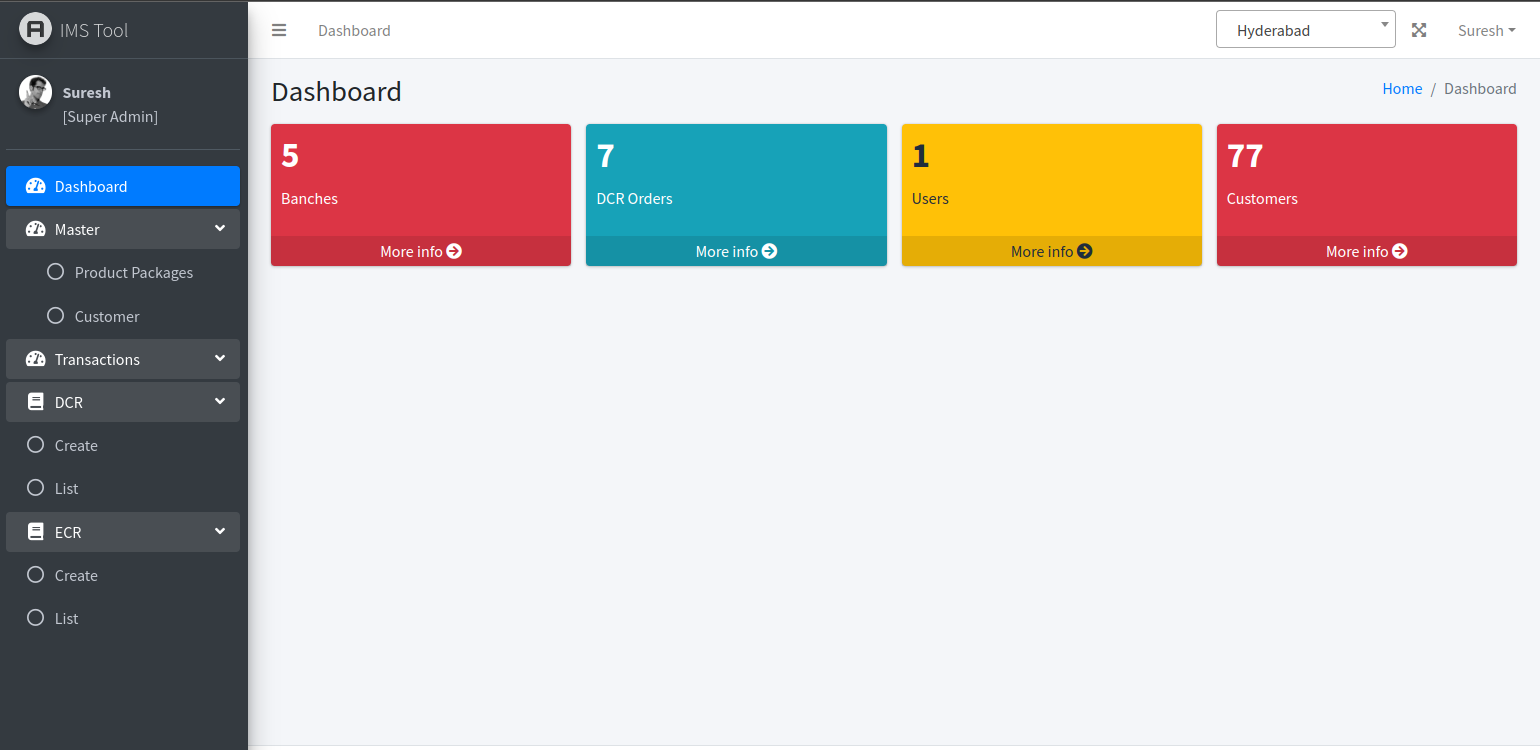Click the Banches count 5
Image resolution: width=1540 pixels, height=750 pixels.
pos(290,156)
